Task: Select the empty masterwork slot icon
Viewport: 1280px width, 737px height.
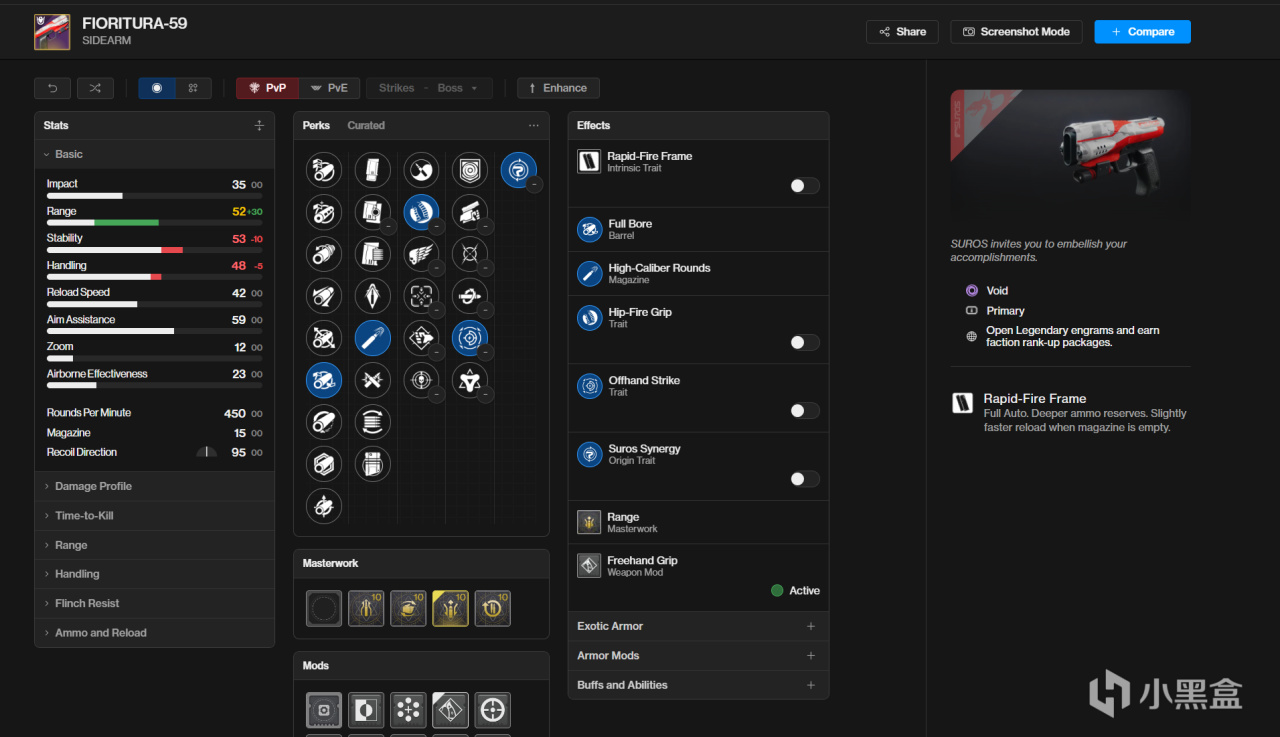Action: 324,608
